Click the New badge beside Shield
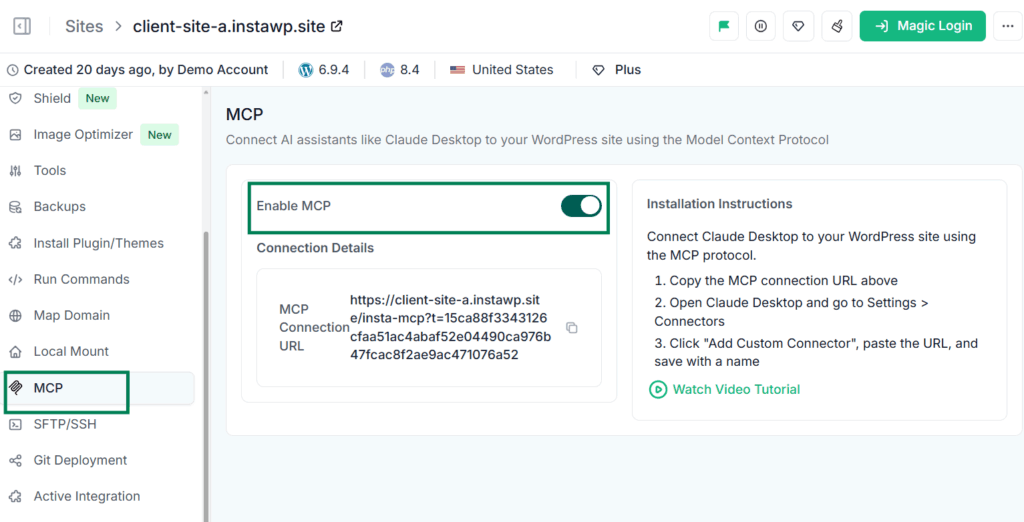Screen dimensions: 1024x522 point(97,98)
